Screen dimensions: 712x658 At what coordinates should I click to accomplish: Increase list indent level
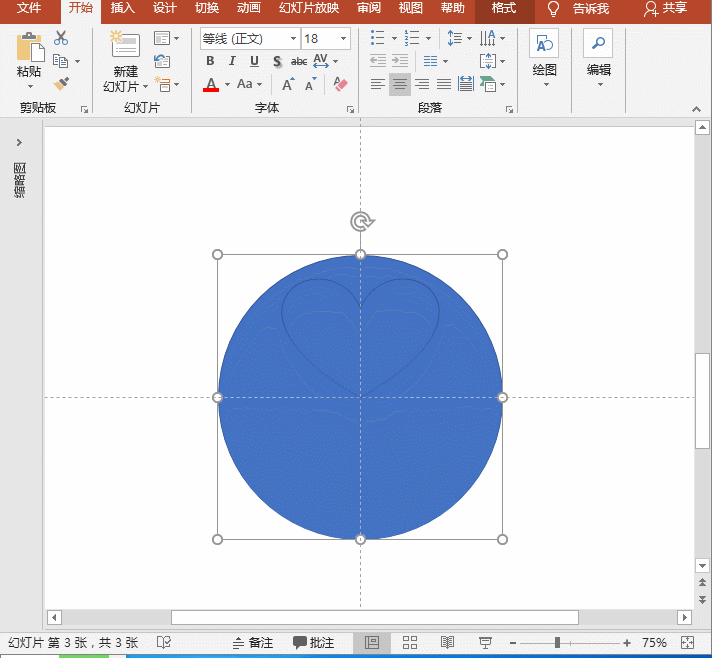[x=400, y=60]
